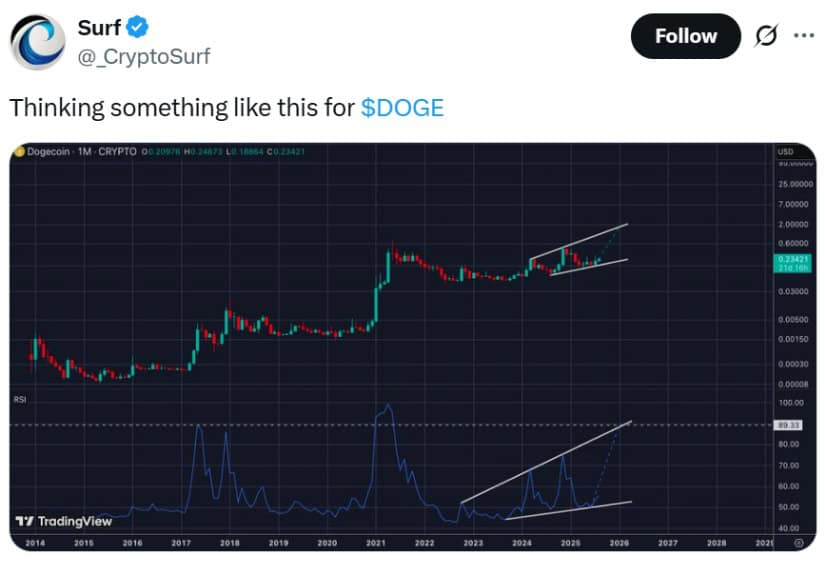Click the 2026 year on time axis
The height and width of the screenshot is (574, 825).
tap(618, 542)
